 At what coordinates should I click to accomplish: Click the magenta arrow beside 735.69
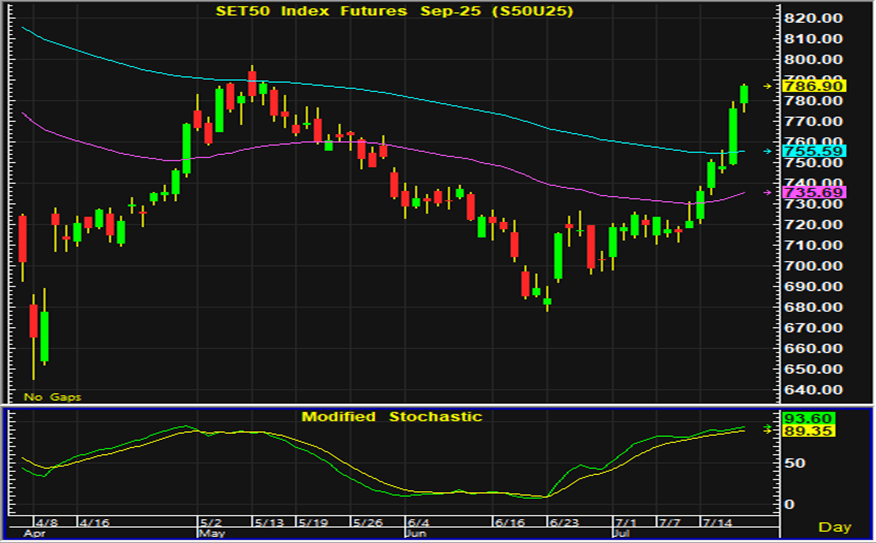767,192
